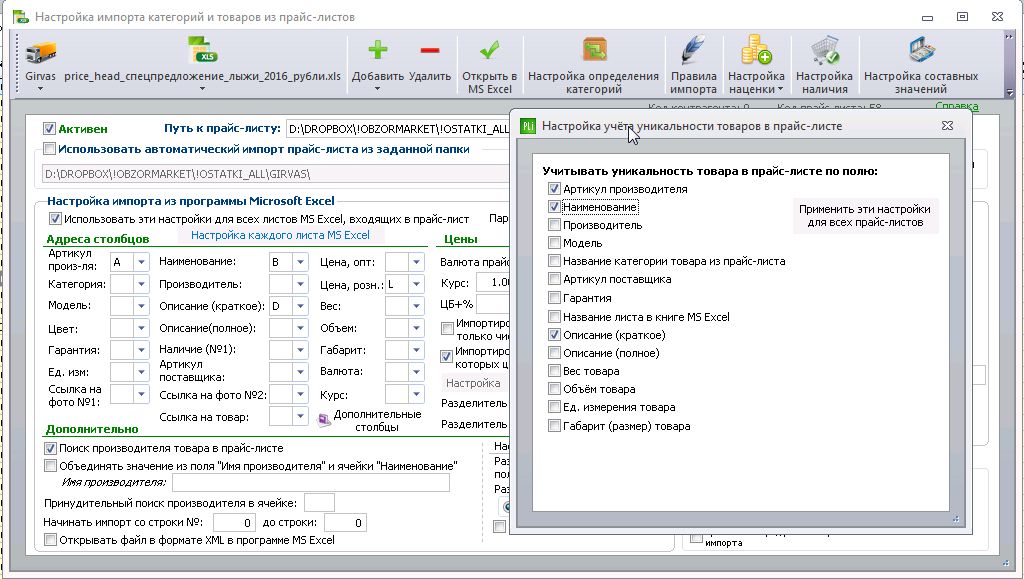1024x579 pixels.
Task: Expand the Настройка наценки dropdown arrow
Action: click(x=780, y=89)
